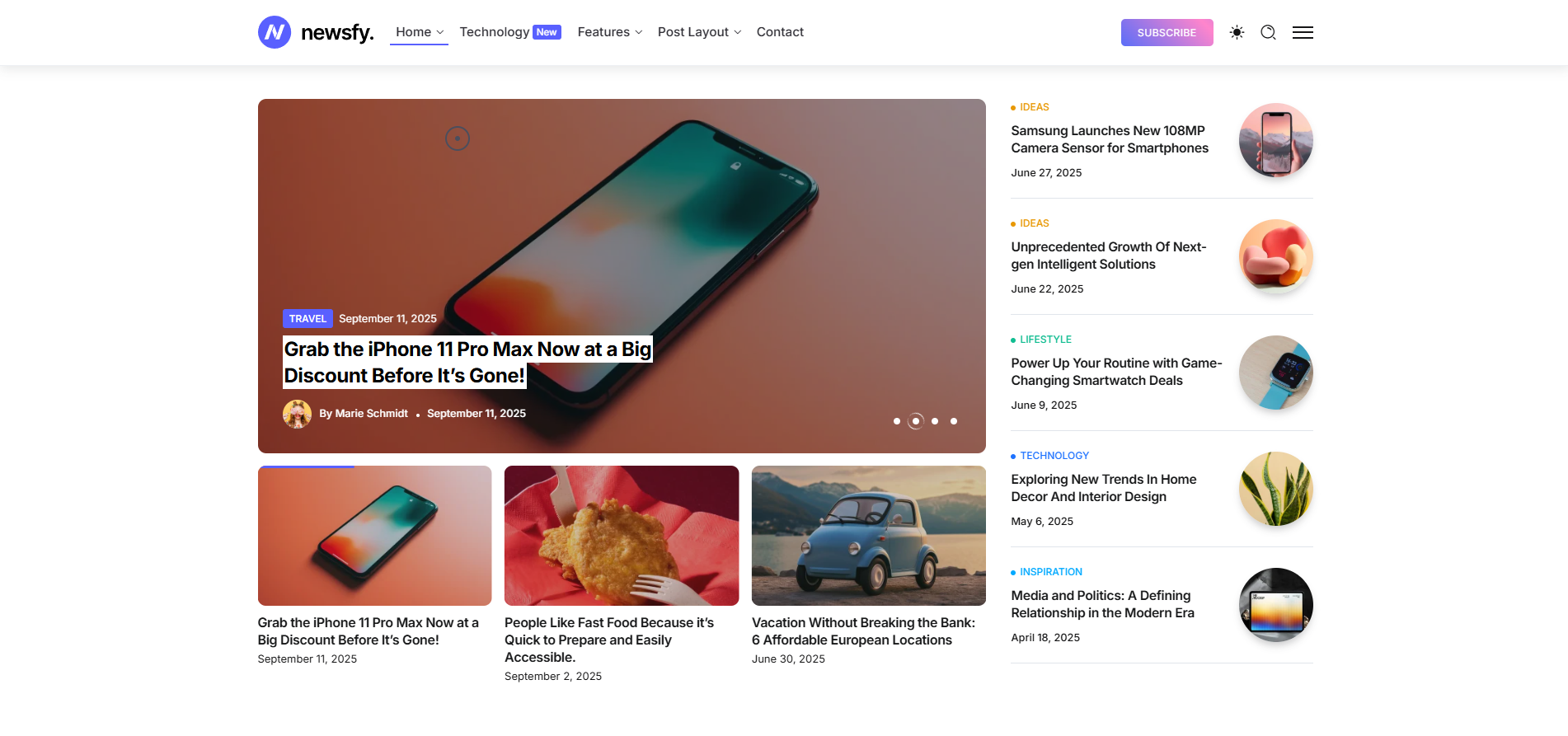The width and height of the screenshot is (1568, 736).
Task: Go to the fourth slider dot
Action: coord(954,421)
